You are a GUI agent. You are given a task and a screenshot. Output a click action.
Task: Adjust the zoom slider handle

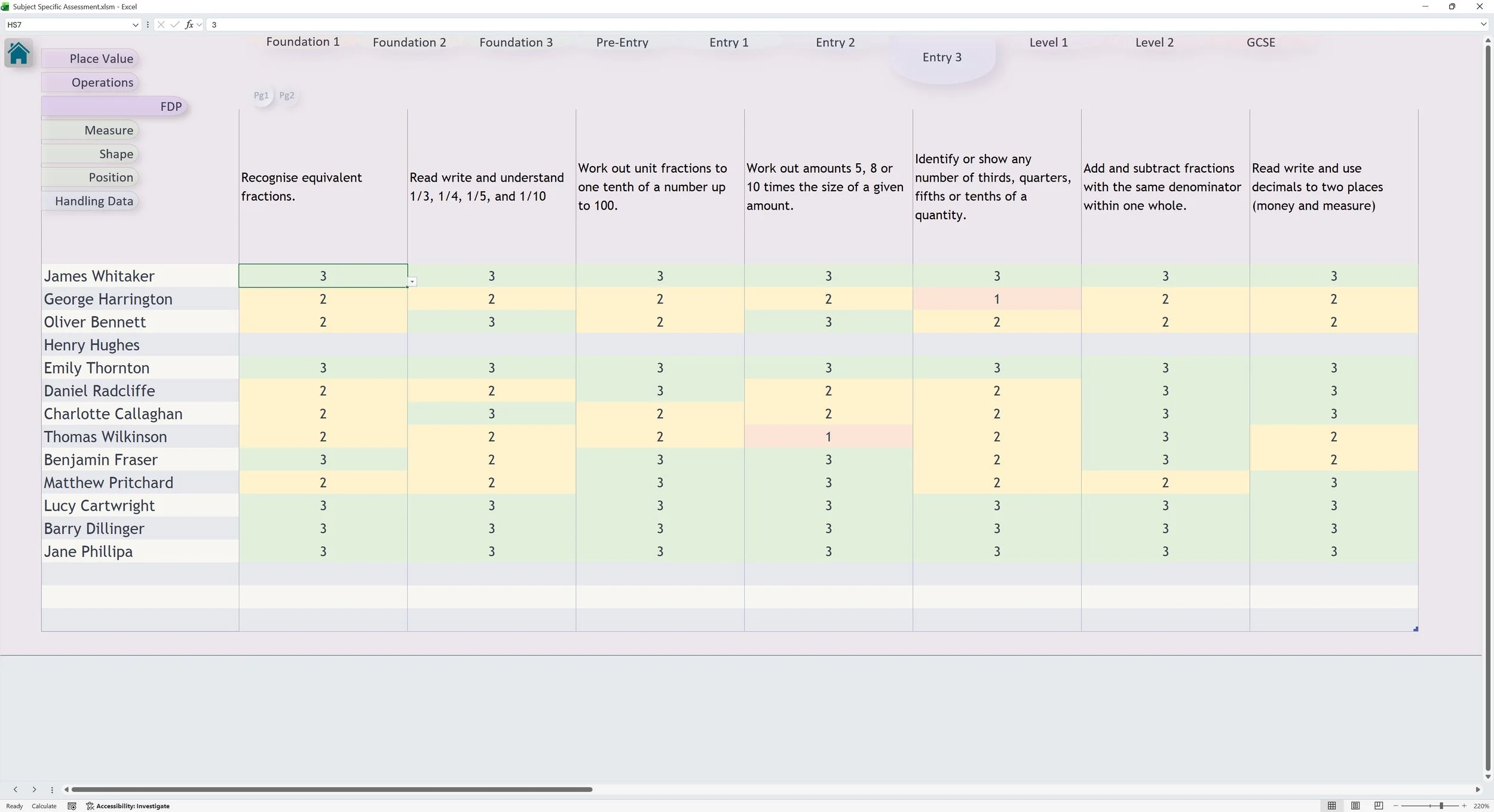(x=1441, y=806)
